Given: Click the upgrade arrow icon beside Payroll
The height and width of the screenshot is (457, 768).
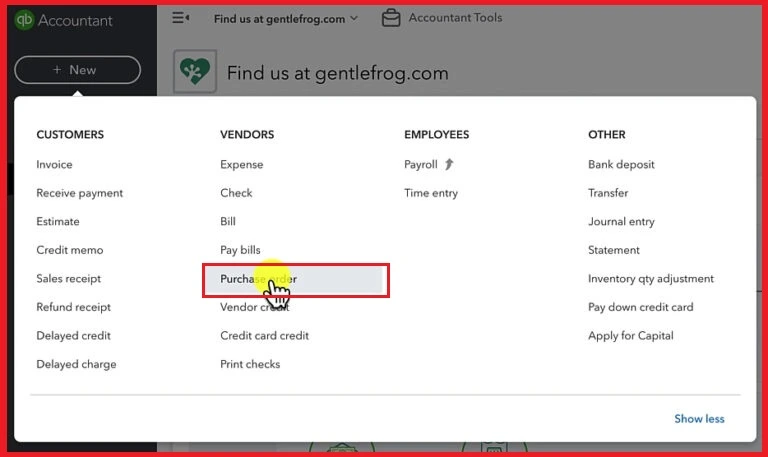Looking at the screenshot, I should [x=449, y=164].
